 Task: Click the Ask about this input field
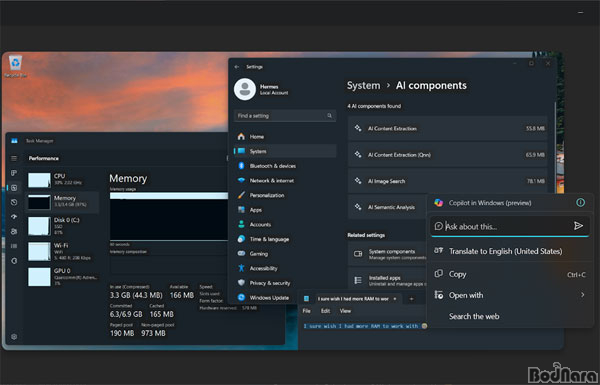pos(510,226)
